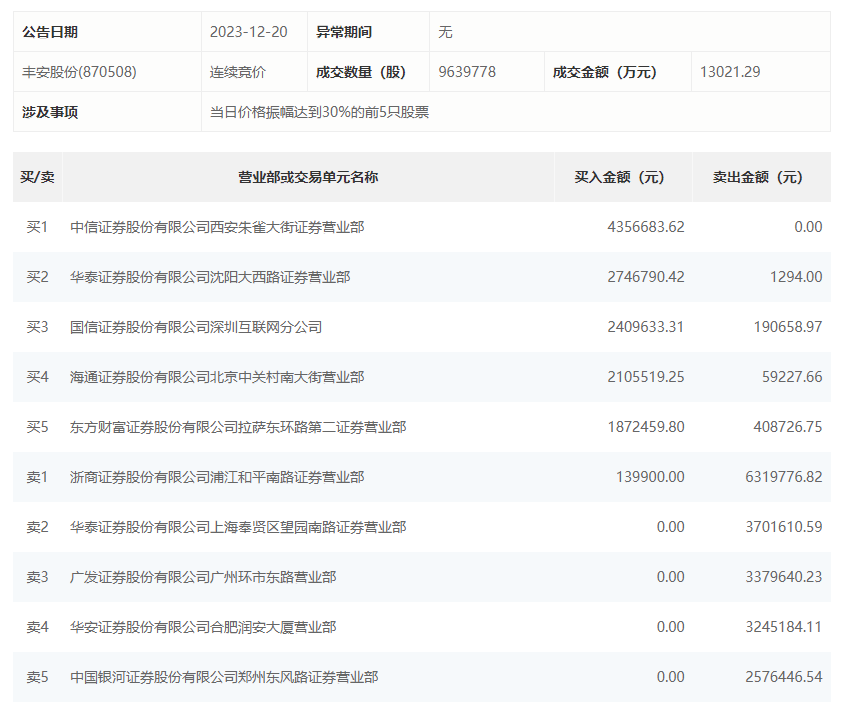Select the stock name 丰安股份(870508)
This screenshot has height=715, width=845.
[x=79, y=72]
